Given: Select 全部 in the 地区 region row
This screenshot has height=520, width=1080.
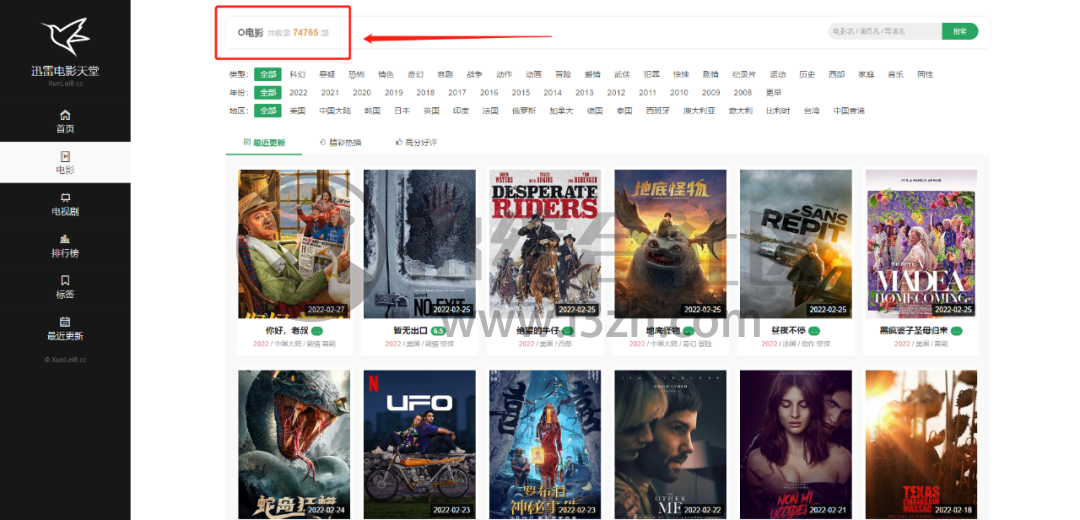Looking at the screenshot, I should (x=267, y=110).
